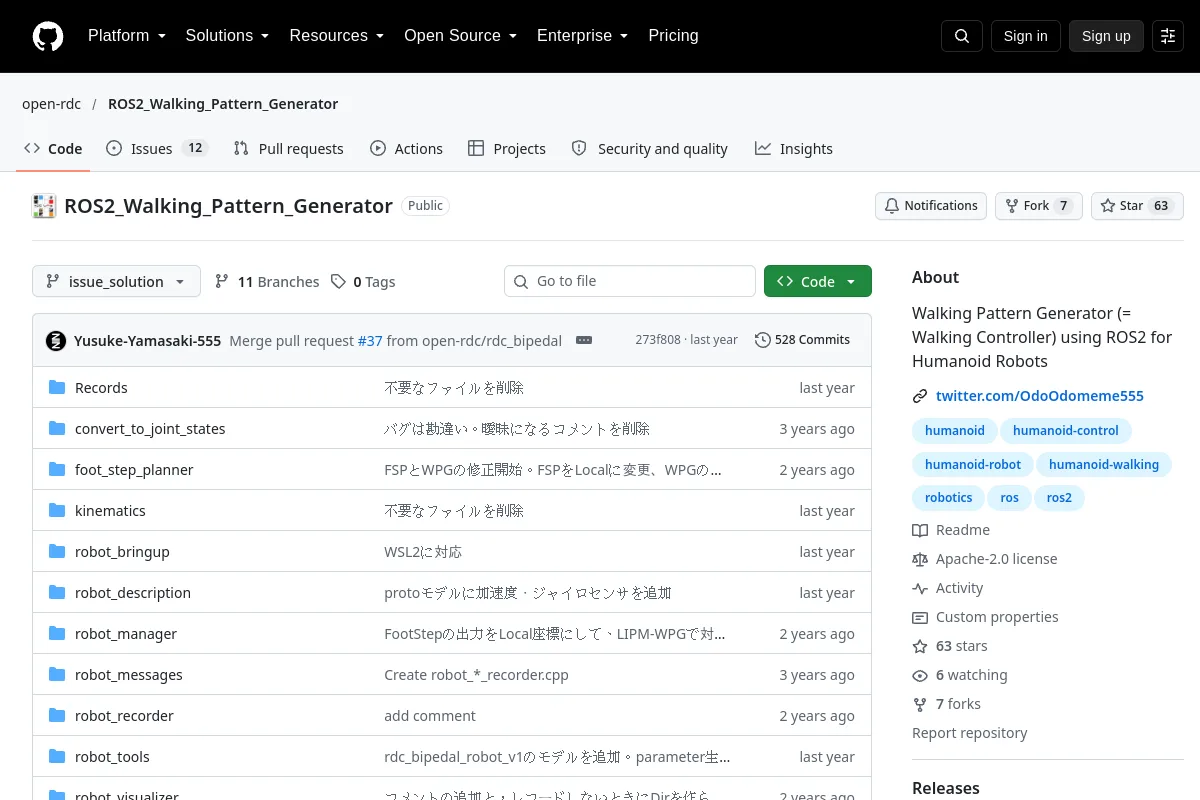Open kinematics folder icon
Viewport: 1200px width, 800px height.
pyautogui.click(x=57, y=511)
